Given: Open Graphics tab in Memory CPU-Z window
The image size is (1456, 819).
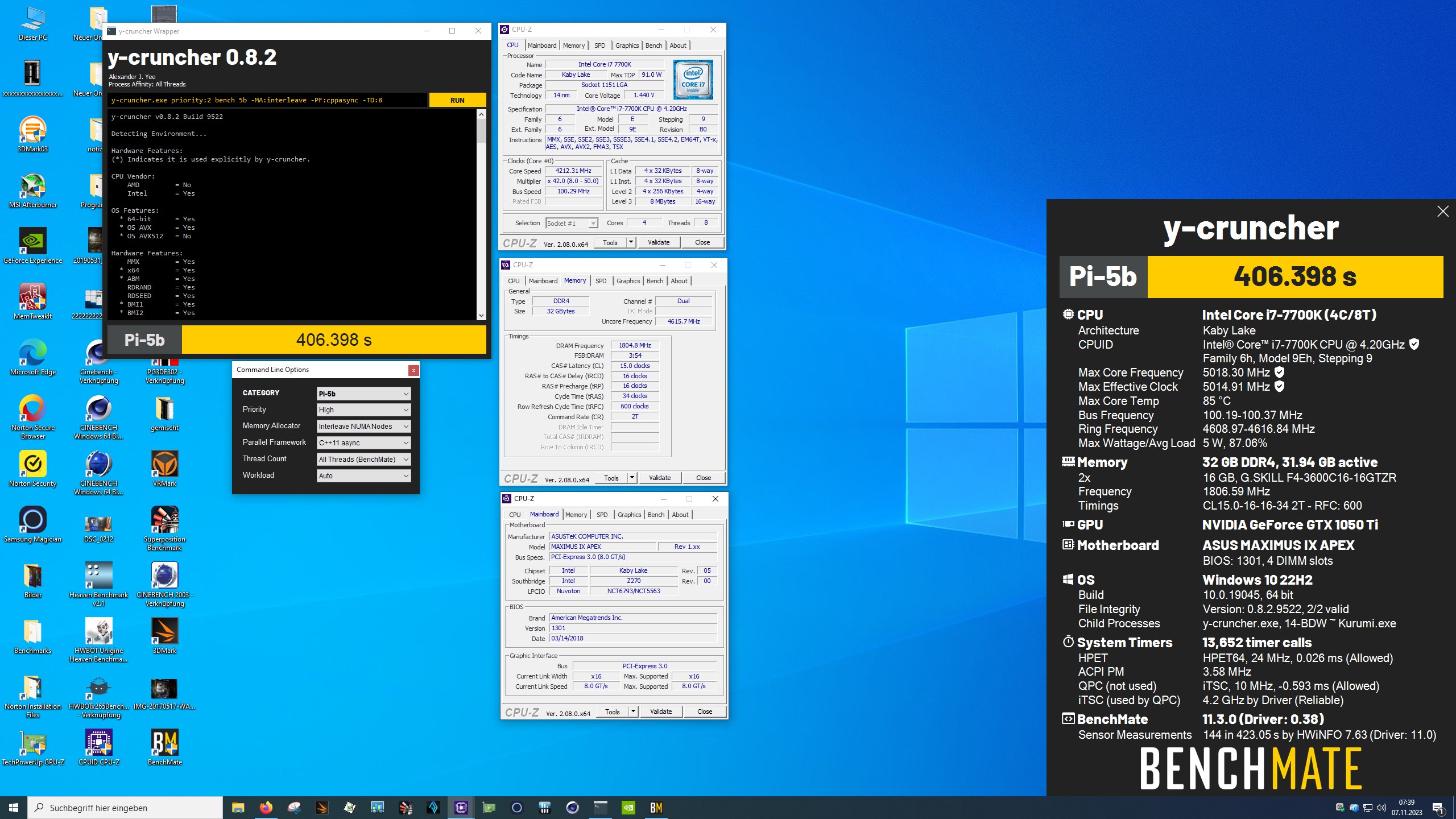Looking at the screenshot, I should 628,281.
